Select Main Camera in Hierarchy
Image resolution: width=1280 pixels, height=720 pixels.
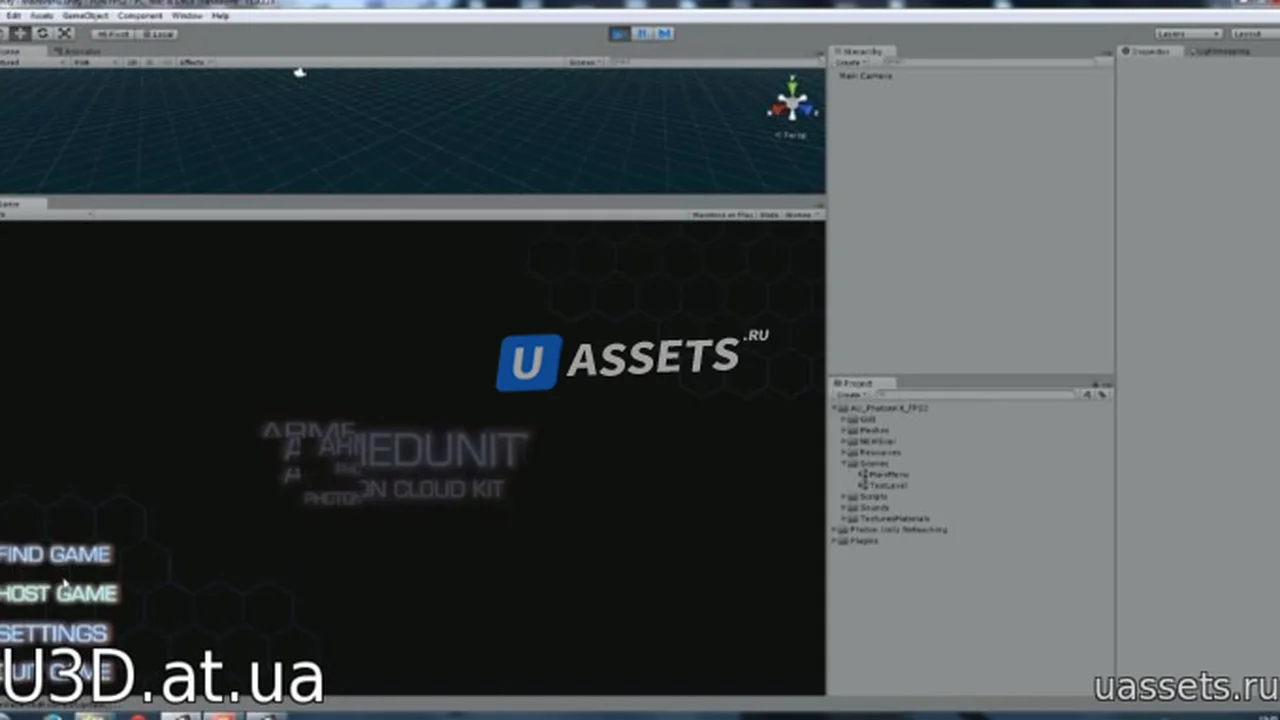865,76
